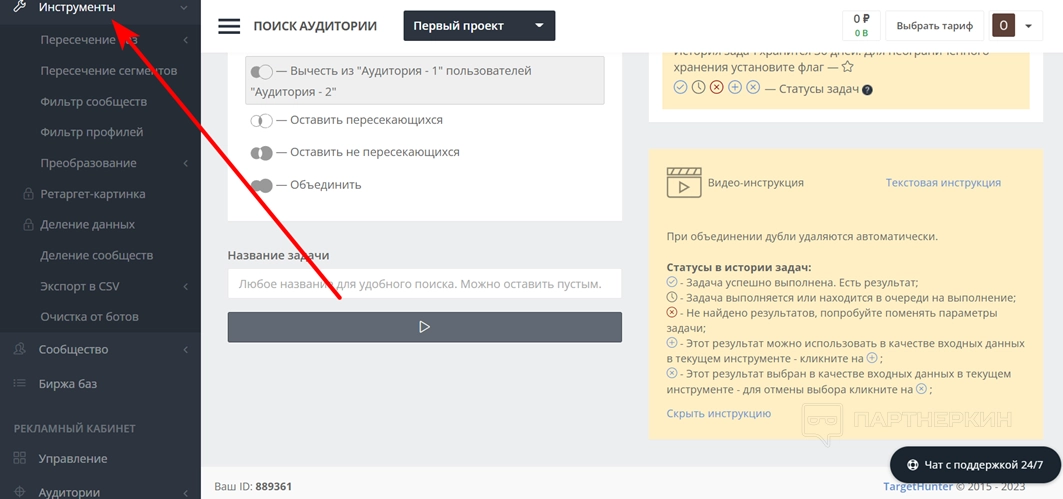Viewport: 1063px width, 499px height.
Task: Open Фильтр профилей menu item
Action: pyautogui.click(x=92, y=132)
